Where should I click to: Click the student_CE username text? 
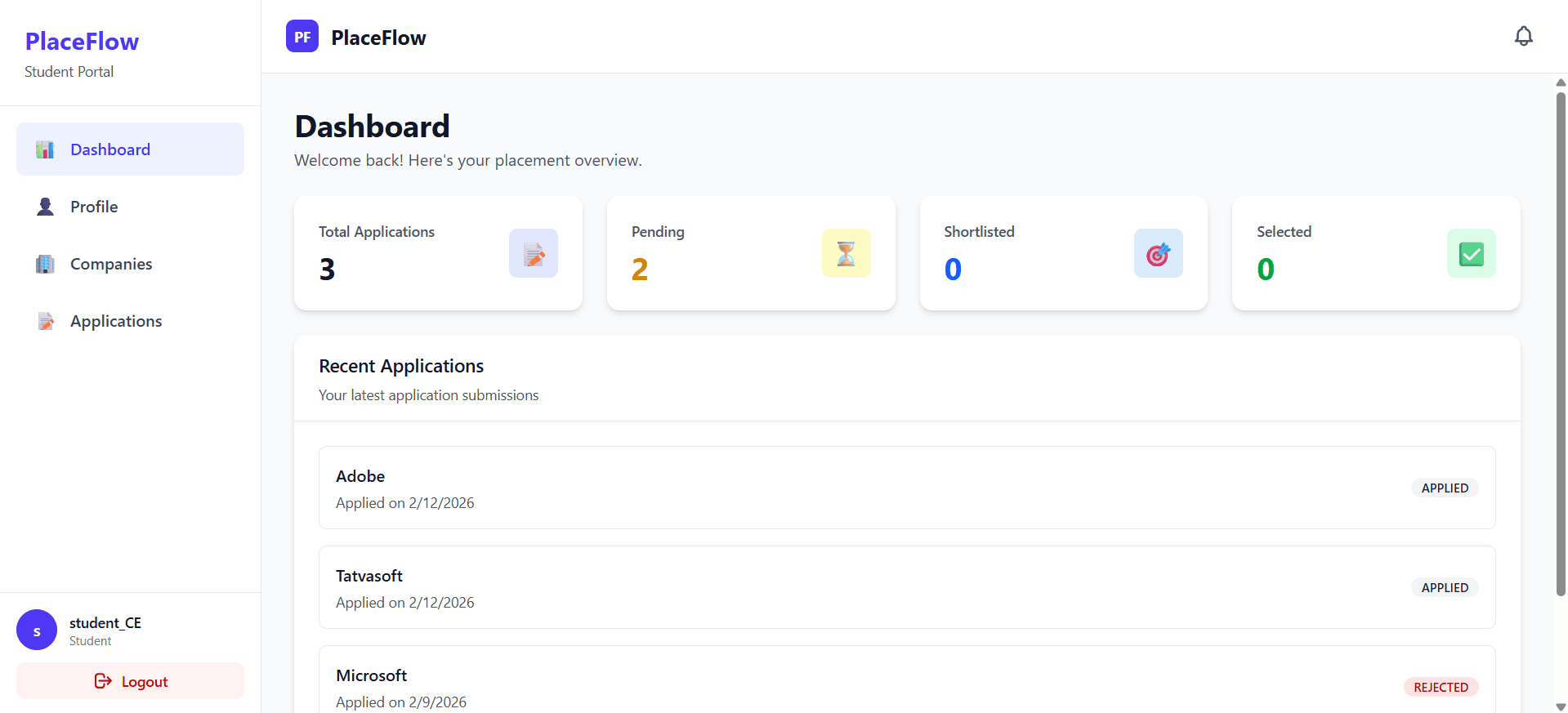(105, 622)
